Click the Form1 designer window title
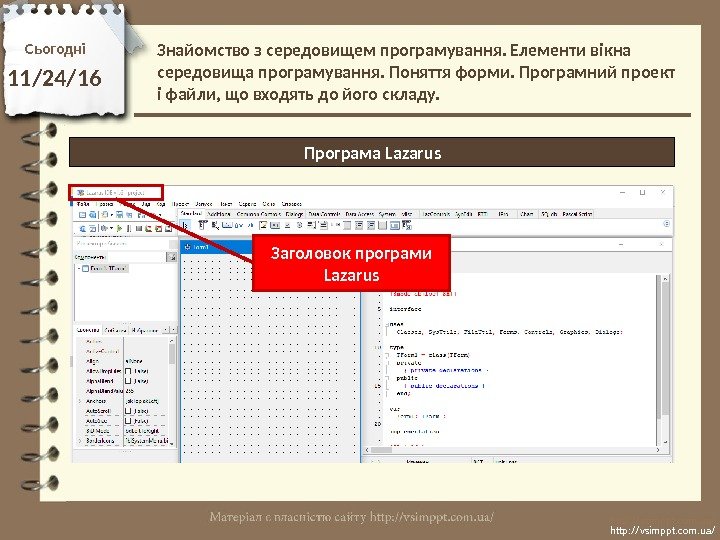 tap(201, 247)
